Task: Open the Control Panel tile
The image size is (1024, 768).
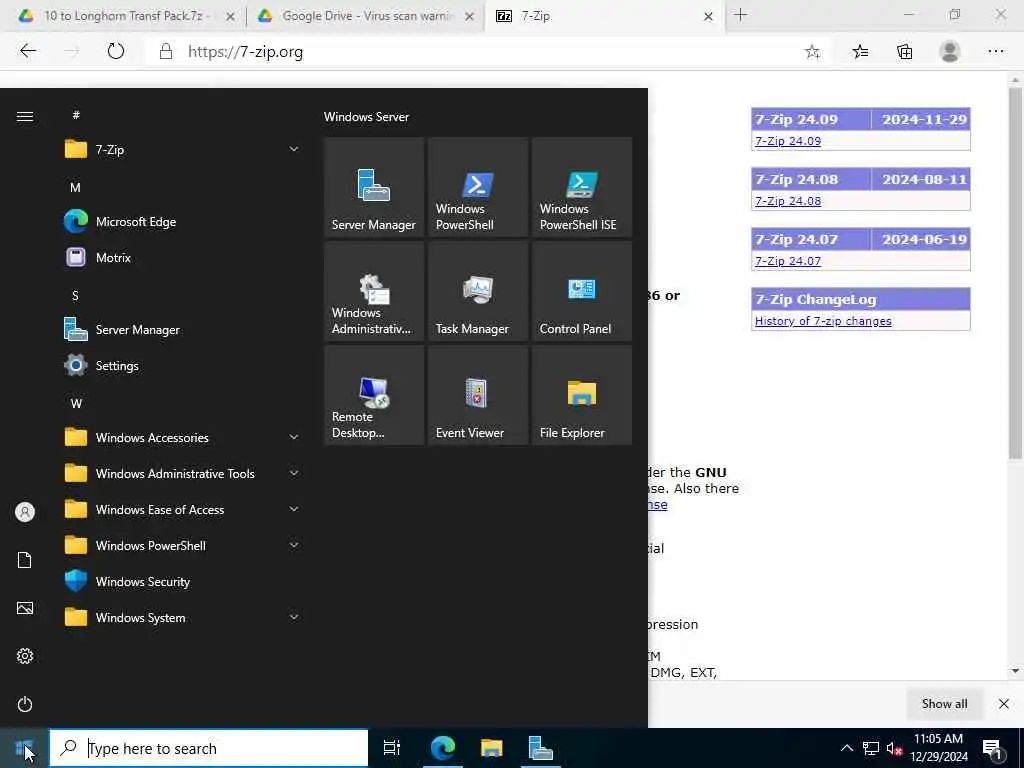Action: pyautogui.click(x=581, y=291)
